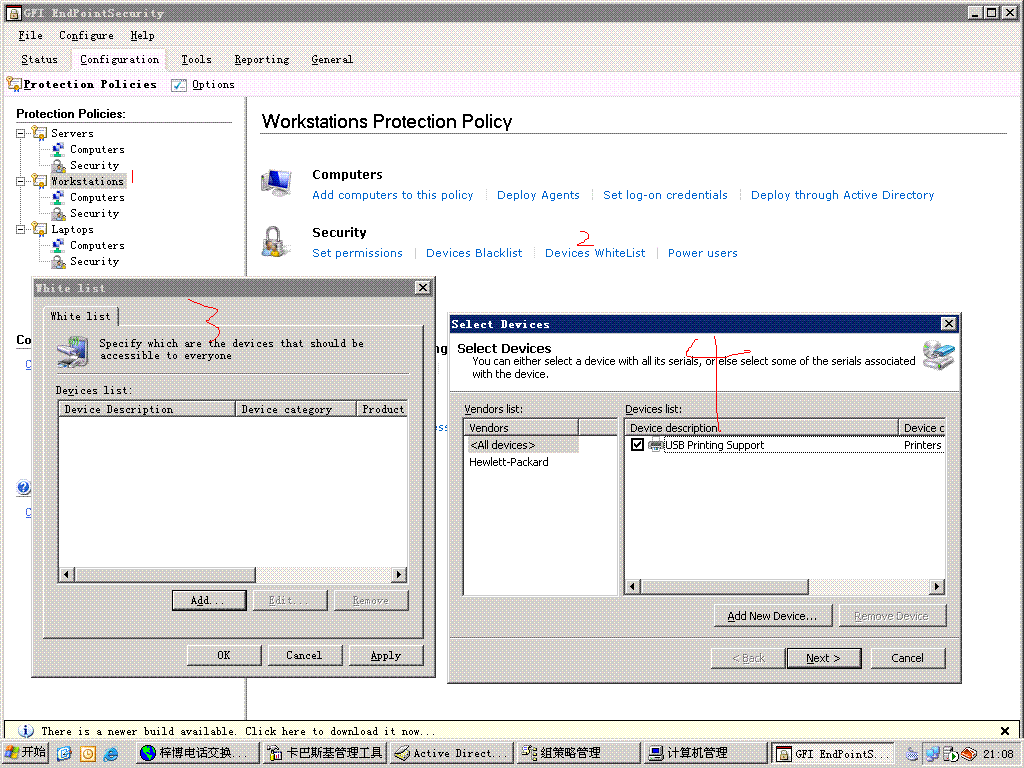The height and width of the screenshot is (768, 1024).
Task: Click OK in White list dialog
Action: point(224,655)
